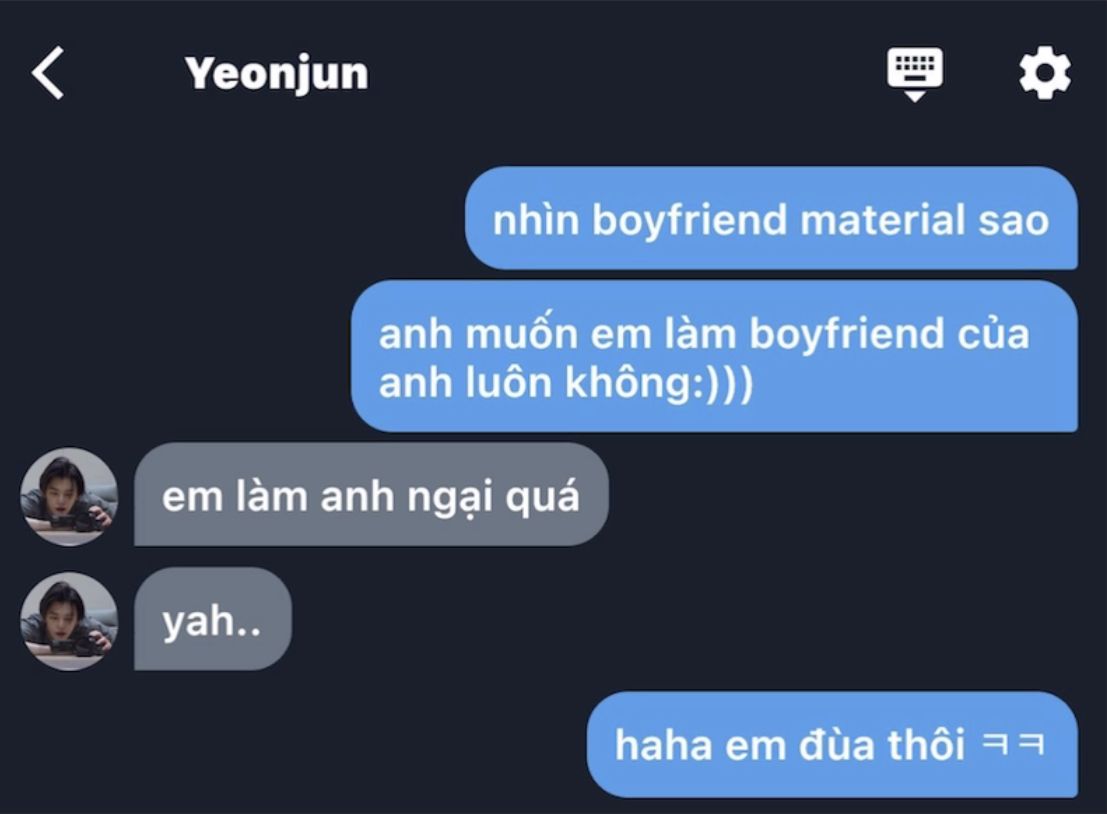Select the 'haha em đùa thôi' message bubble
Image resolution: width=1107 pixels, height=814 pixels.
pyautogui.click(x=832, y=744)
